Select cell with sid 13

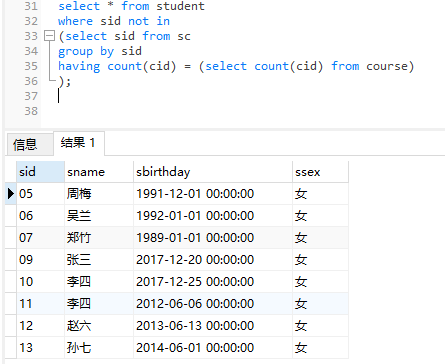(40, 348)
